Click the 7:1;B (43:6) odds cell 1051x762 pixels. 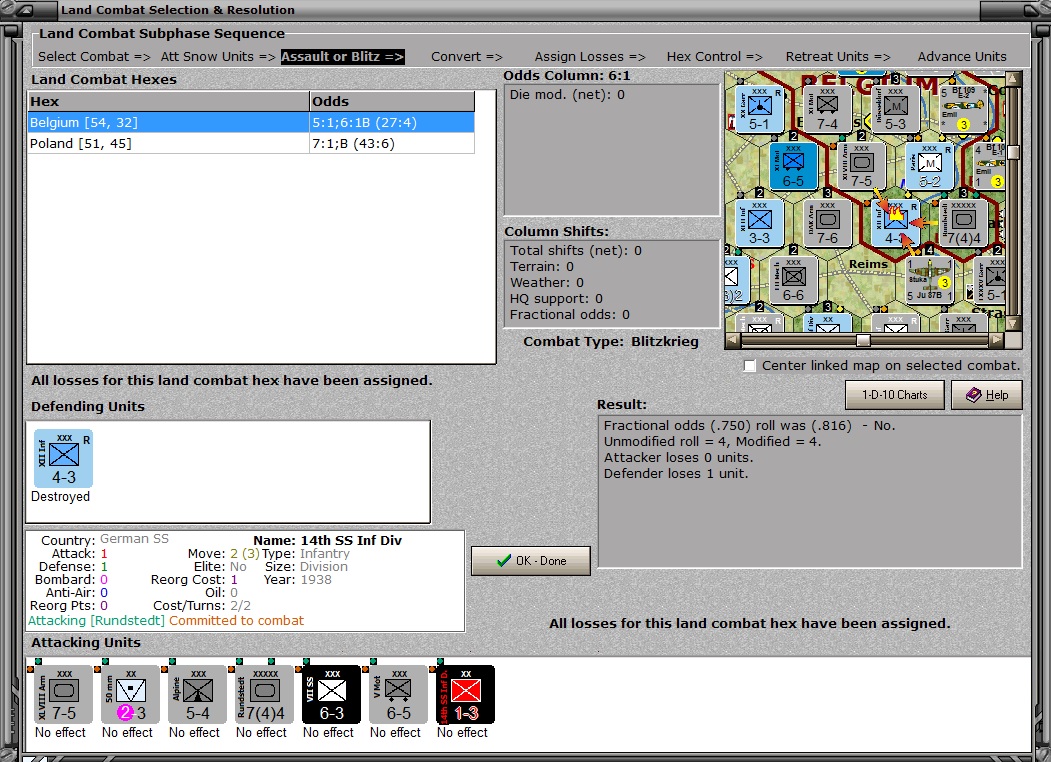[x=392, y=143]
